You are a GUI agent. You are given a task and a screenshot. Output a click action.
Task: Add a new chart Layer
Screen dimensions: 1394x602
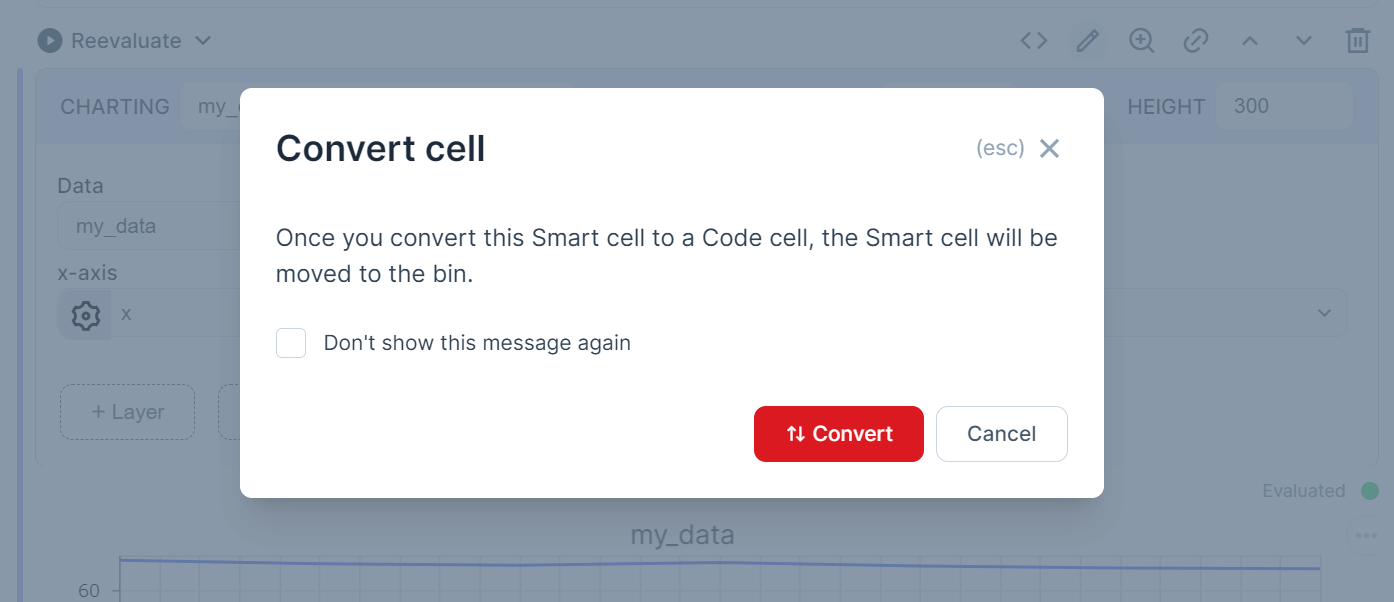coord(127,412)
